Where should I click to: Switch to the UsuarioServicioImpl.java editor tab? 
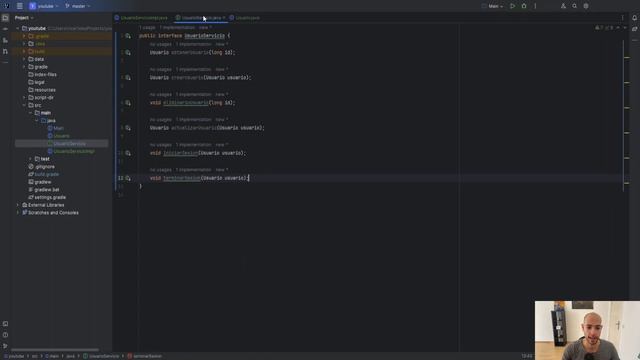141,18
